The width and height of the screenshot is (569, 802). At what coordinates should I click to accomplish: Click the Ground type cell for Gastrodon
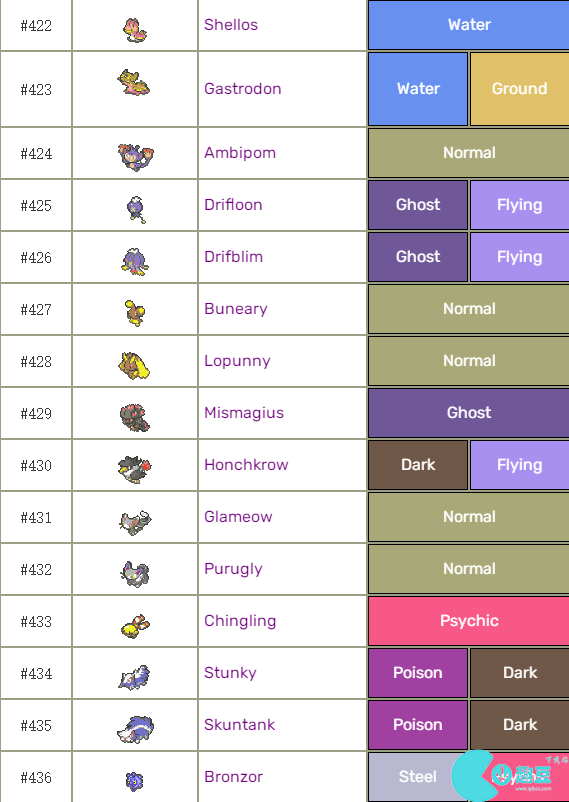[519, 89]
